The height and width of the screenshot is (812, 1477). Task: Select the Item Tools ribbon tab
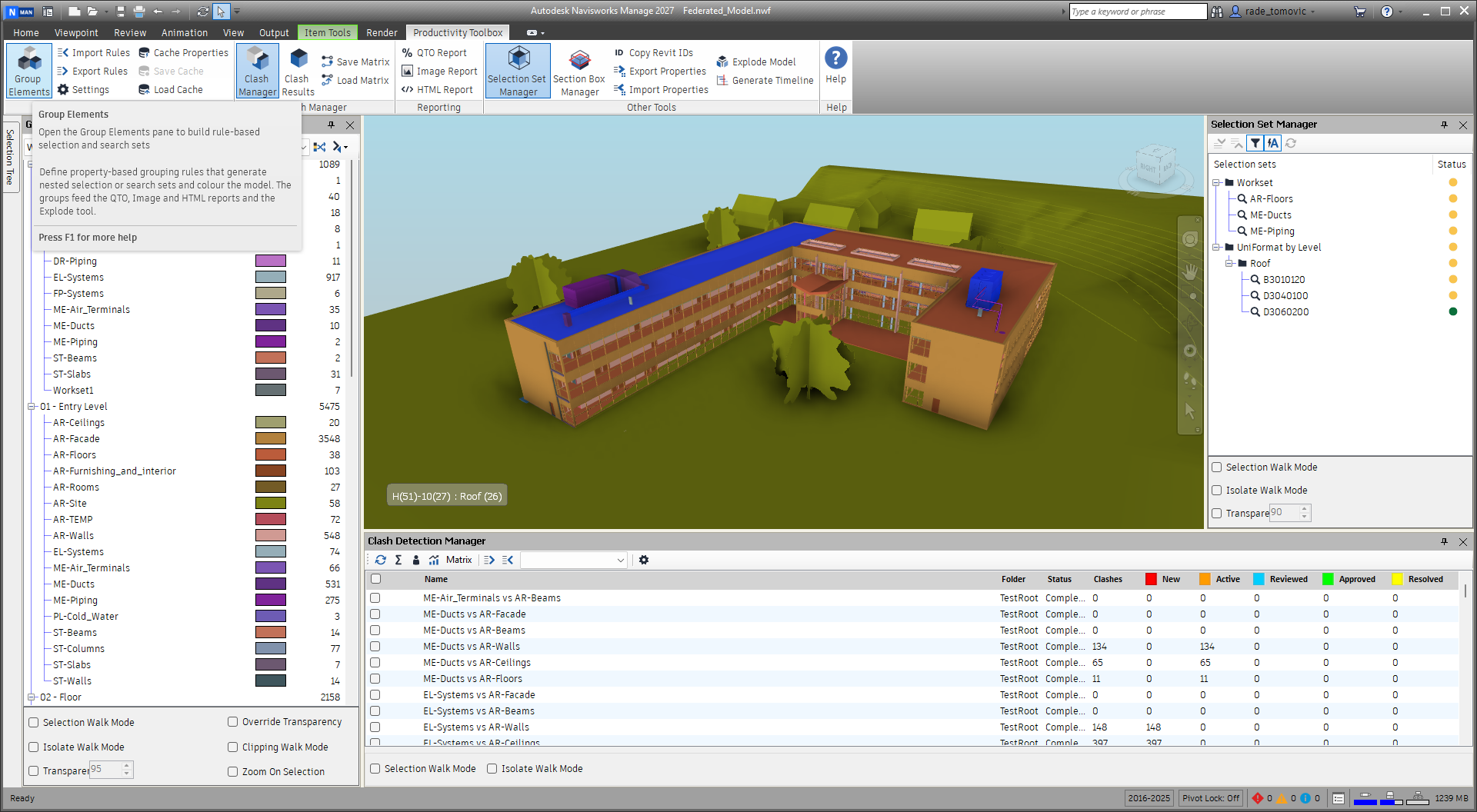click(327, 33)
